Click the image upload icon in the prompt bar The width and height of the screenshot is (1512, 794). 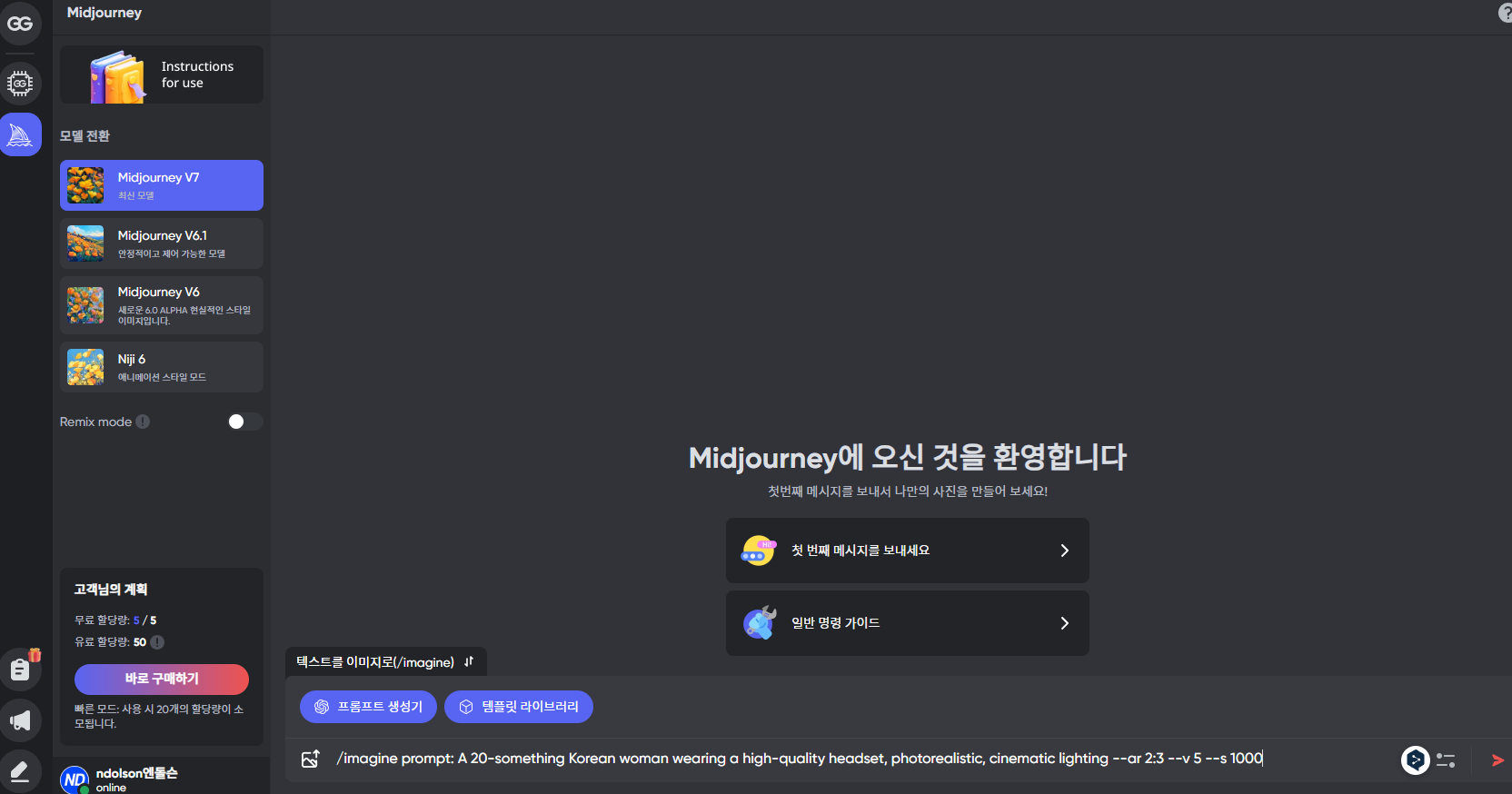(x=310, y=759)
